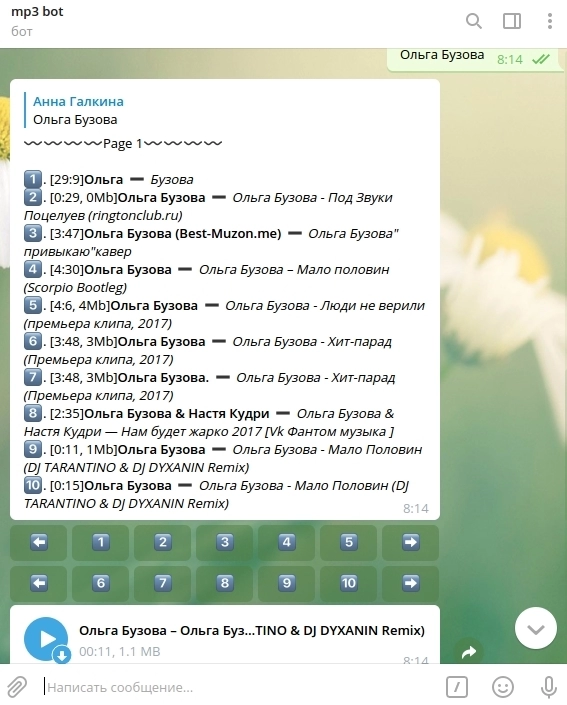The width and height of the screenshot is (567, 705).
Task: Select track number 1 button
Action: pyautogui.click(x=101, y=542)
